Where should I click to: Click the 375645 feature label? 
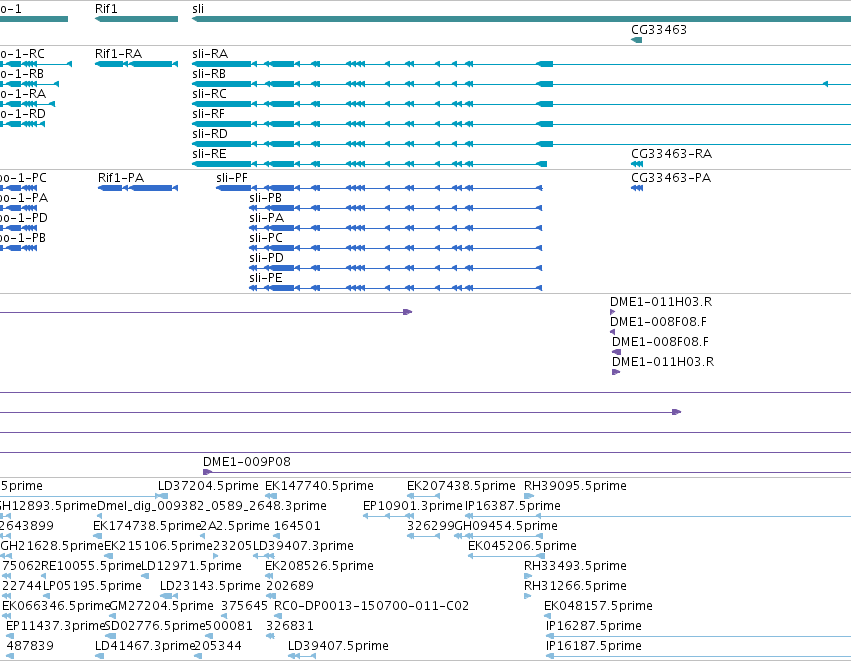pos(244,606)
